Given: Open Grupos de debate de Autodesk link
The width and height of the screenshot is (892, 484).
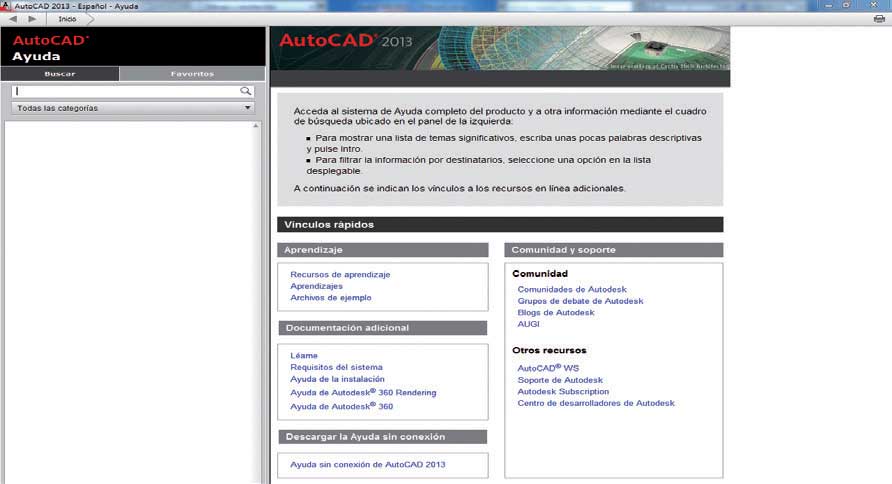Looking at the screenshot, I should (580, 301).
